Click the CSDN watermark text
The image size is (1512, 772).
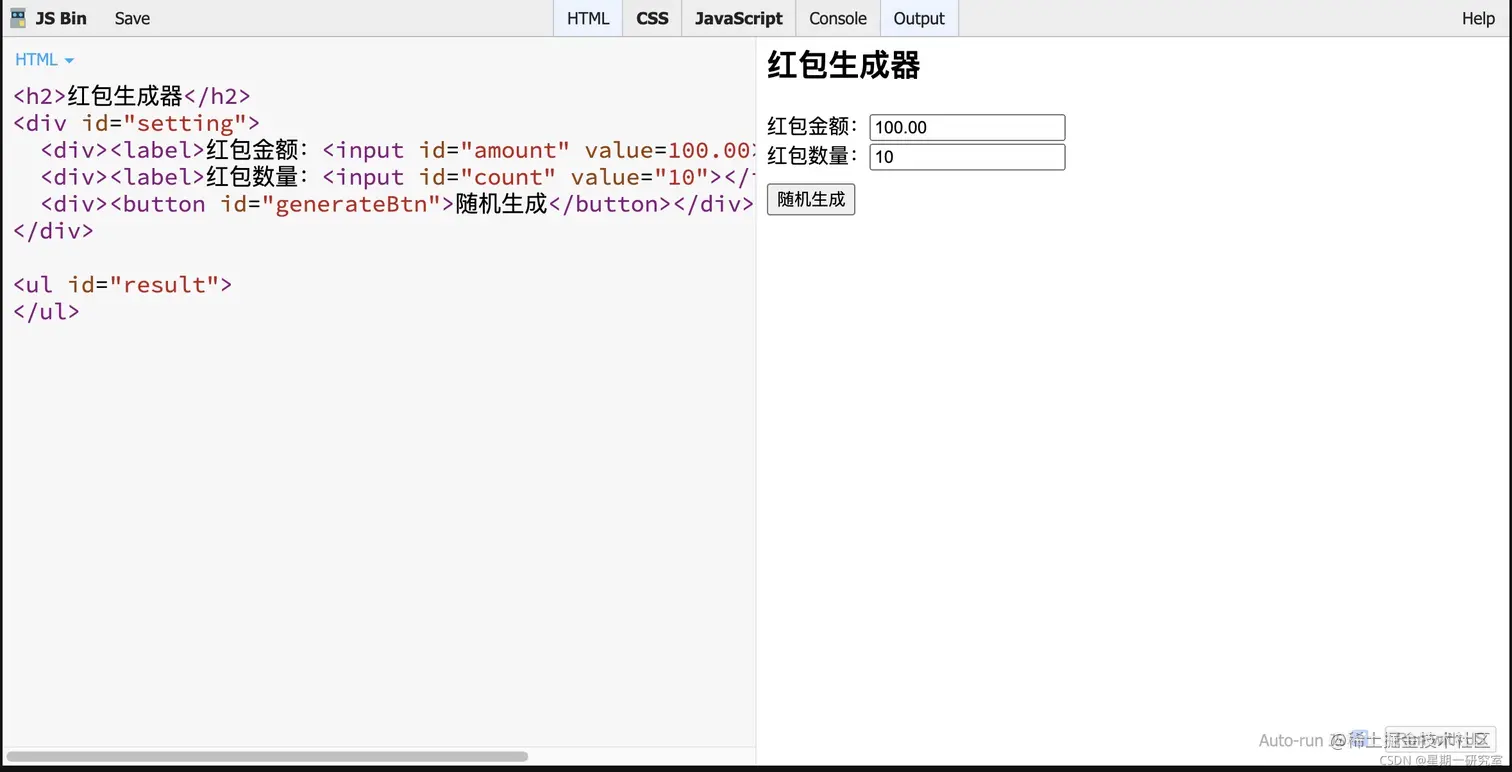[x=1440, y=760]
